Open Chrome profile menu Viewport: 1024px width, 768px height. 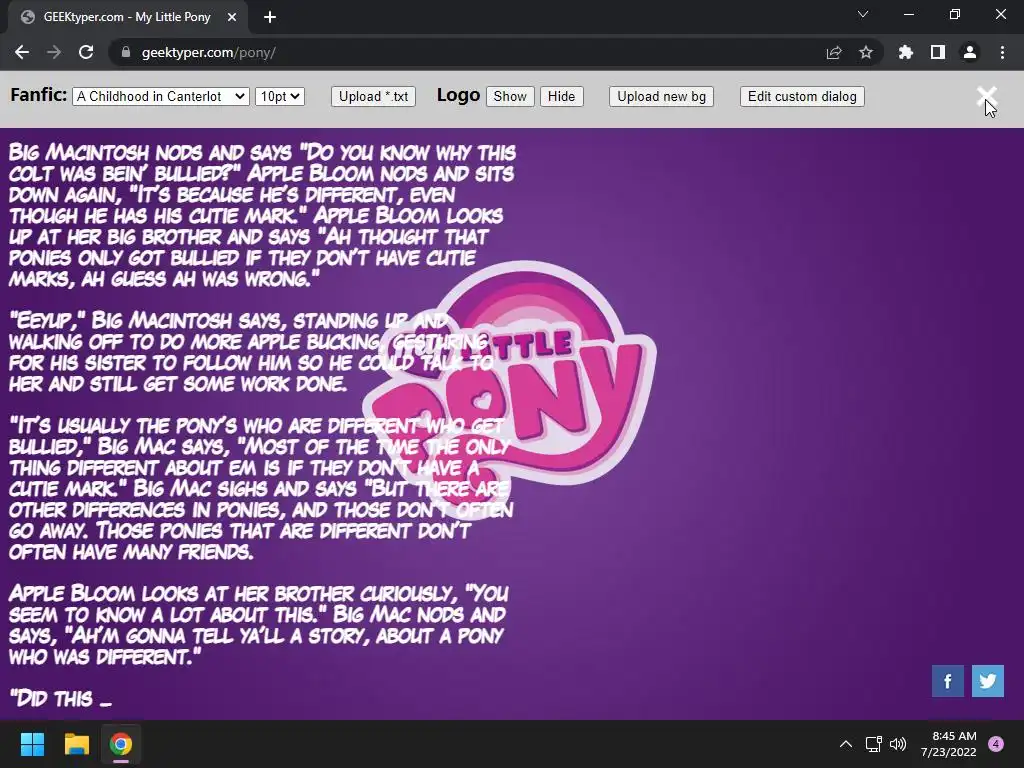(x=970, y=52)
